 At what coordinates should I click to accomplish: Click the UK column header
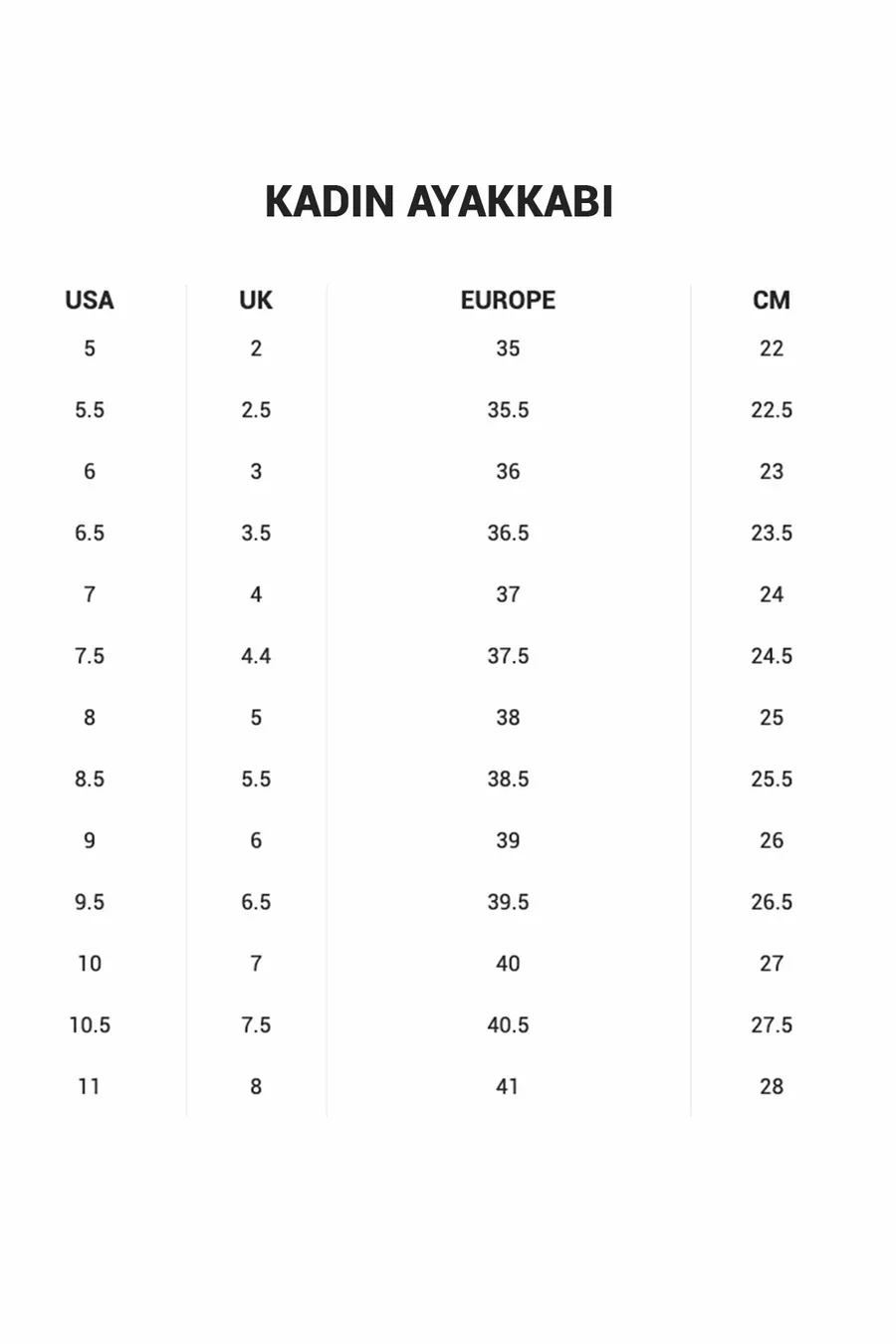[x=256, y=300]
